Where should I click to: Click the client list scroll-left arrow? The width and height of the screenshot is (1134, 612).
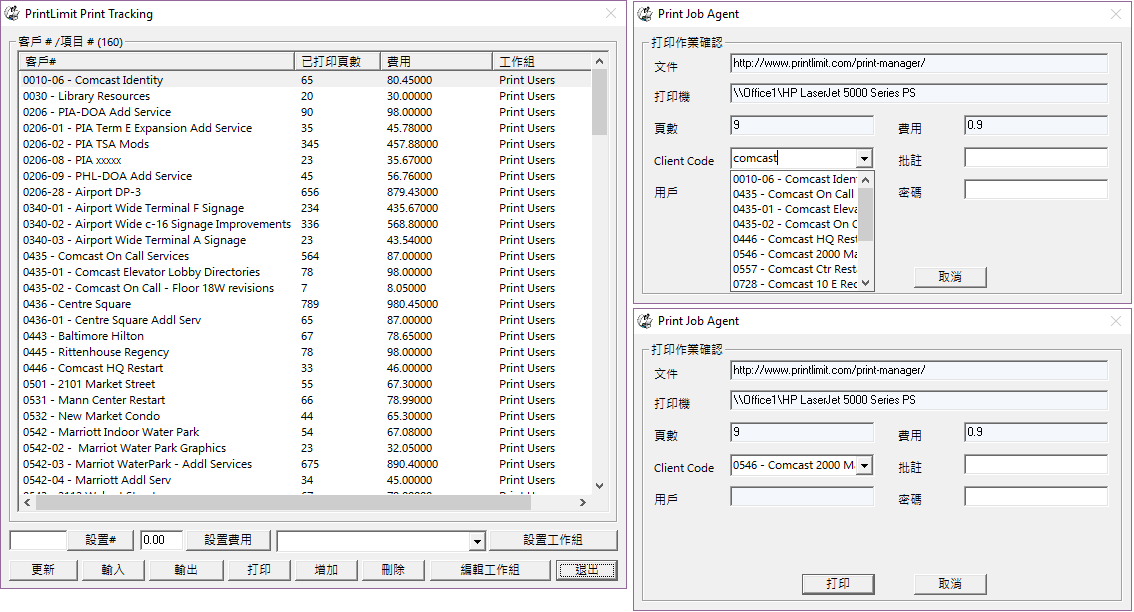[27, 502]
